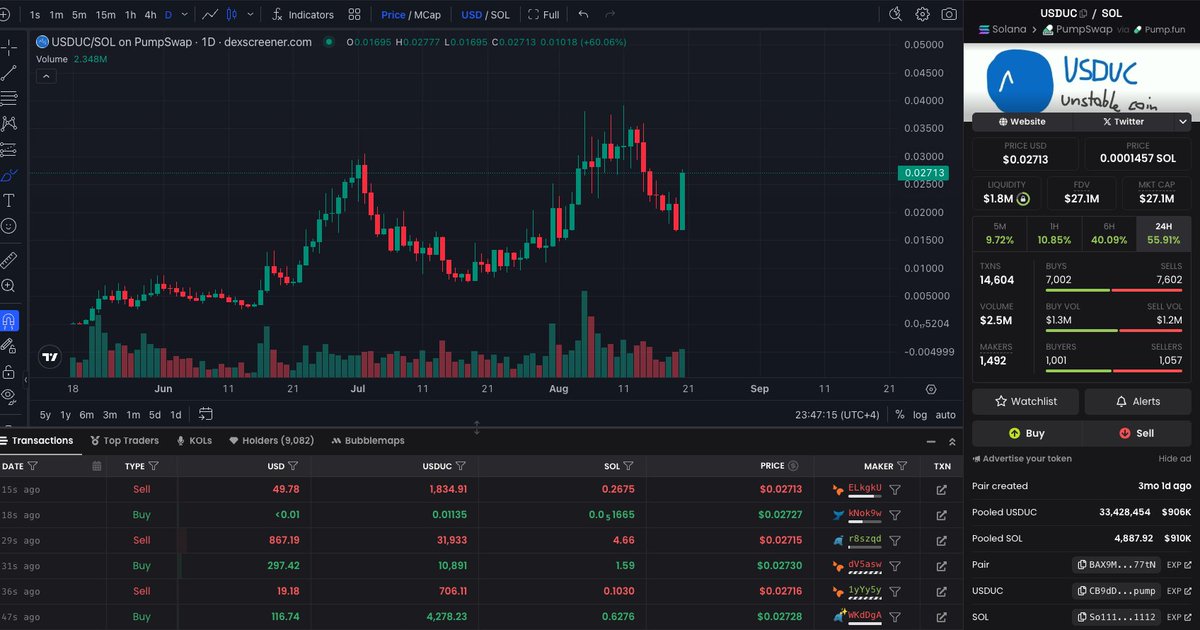Expand the timeframe interval dropdown

tap(184, 15)
